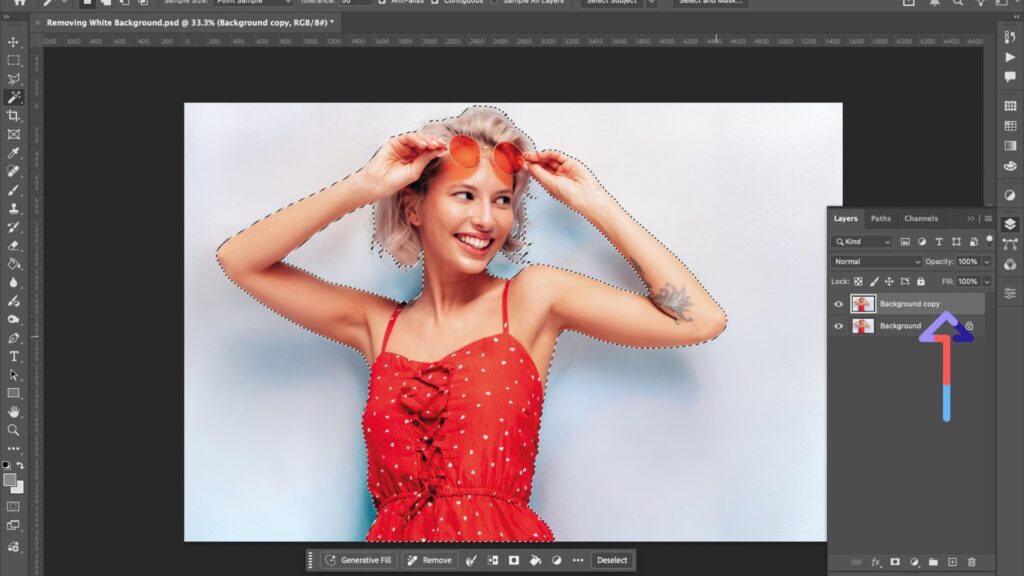Screen dimensions: 1024x576
Task: Open the Opacity slider dropdown arrow
Action: click(987, 262)
